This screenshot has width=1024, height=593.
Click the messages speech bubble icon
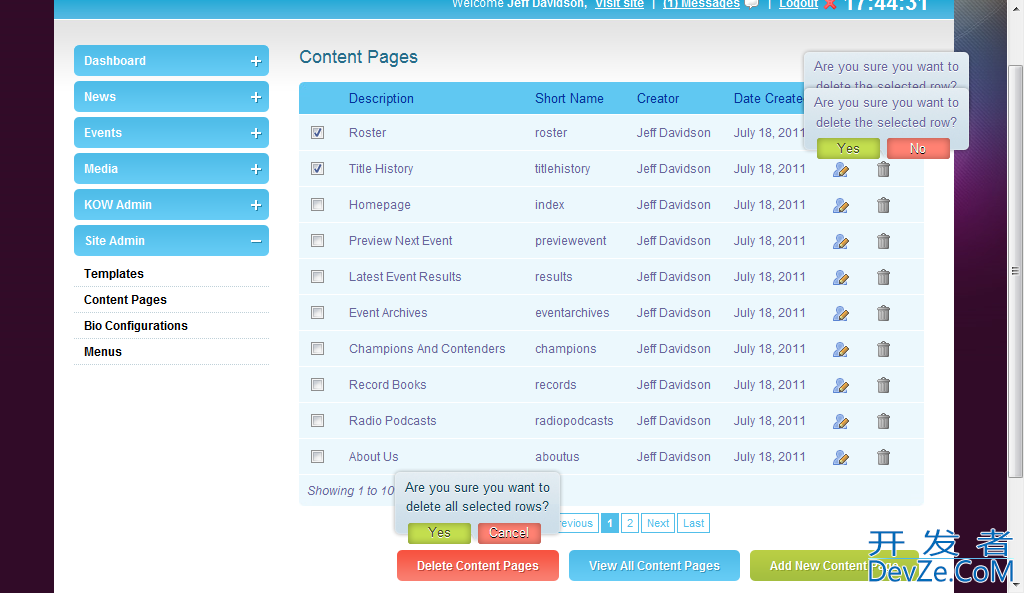click(752, 4)
